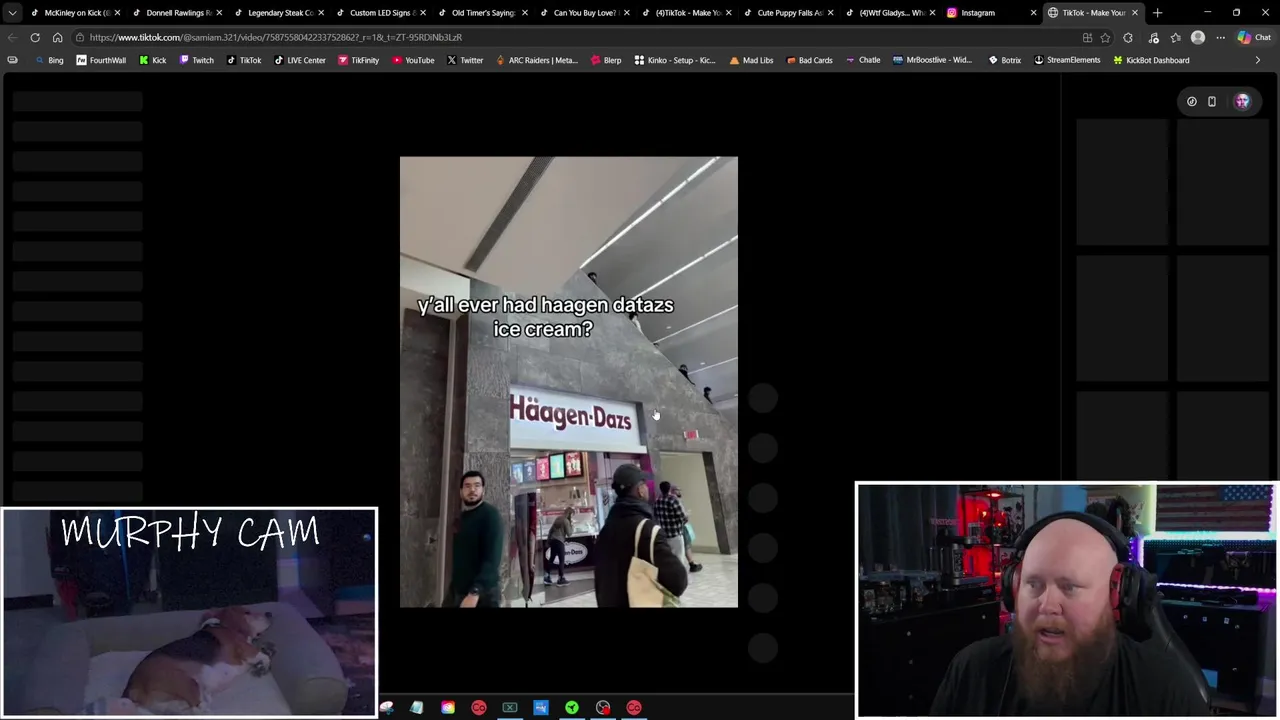Open the Chatle bookmark
The image size is (1280, 720).
tap(862, 60)
